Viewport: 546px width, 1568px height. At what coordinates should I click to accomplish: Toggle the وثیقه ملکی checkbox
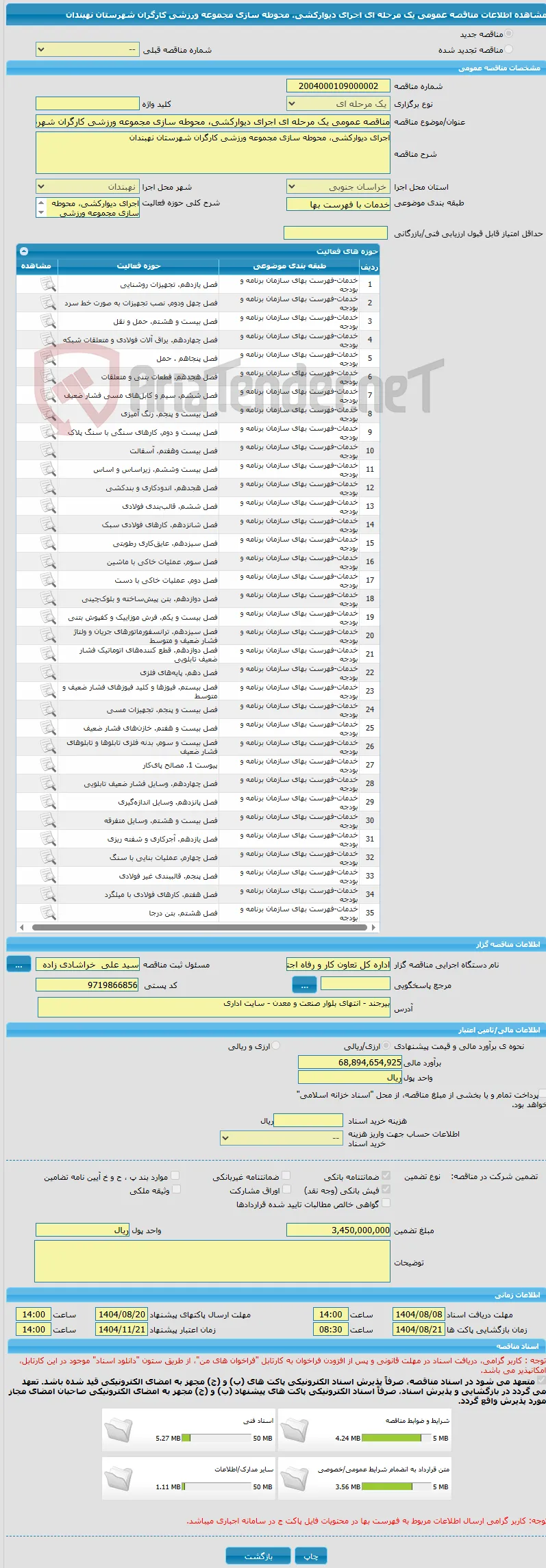(176, 1189)
